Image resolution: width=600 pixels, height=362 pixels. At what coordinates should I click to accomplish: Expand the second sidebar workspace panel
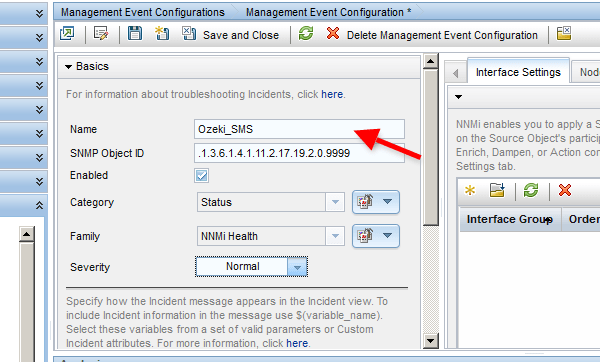(39, 38)
